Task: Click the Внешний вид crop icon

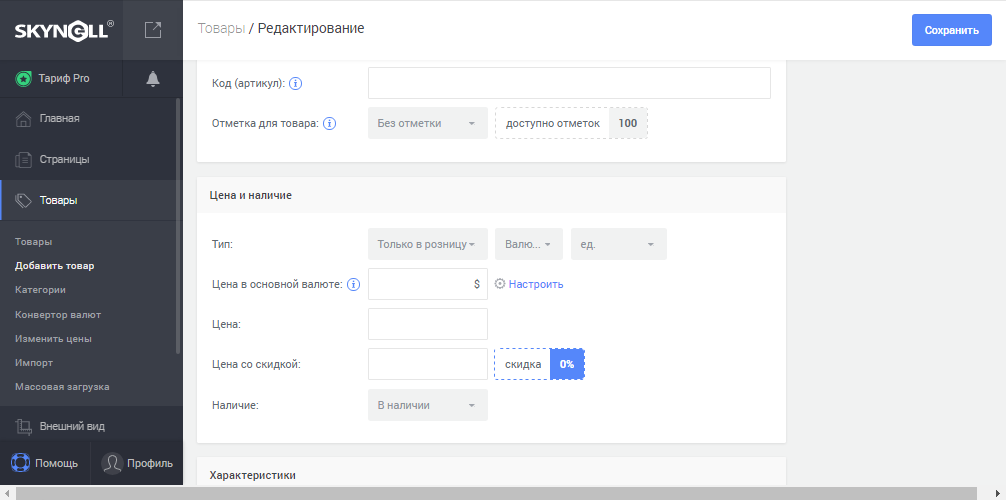Action: 24,426
